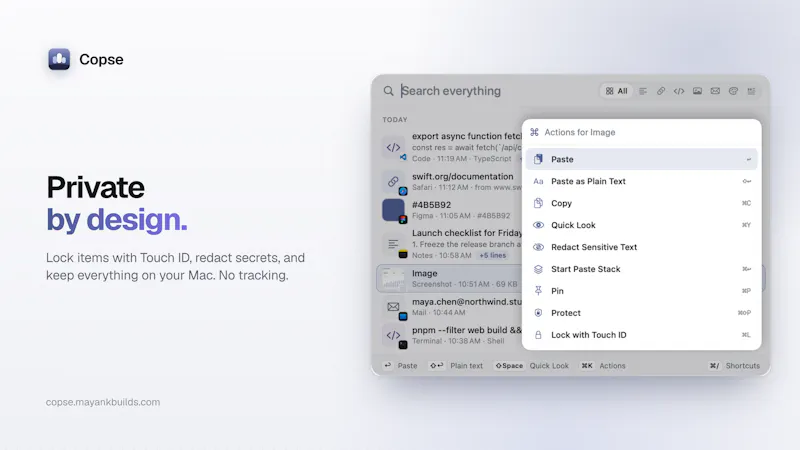Click the Actions footer button
This screenshot has width=800, height=450.
click(x=603, y=366)
